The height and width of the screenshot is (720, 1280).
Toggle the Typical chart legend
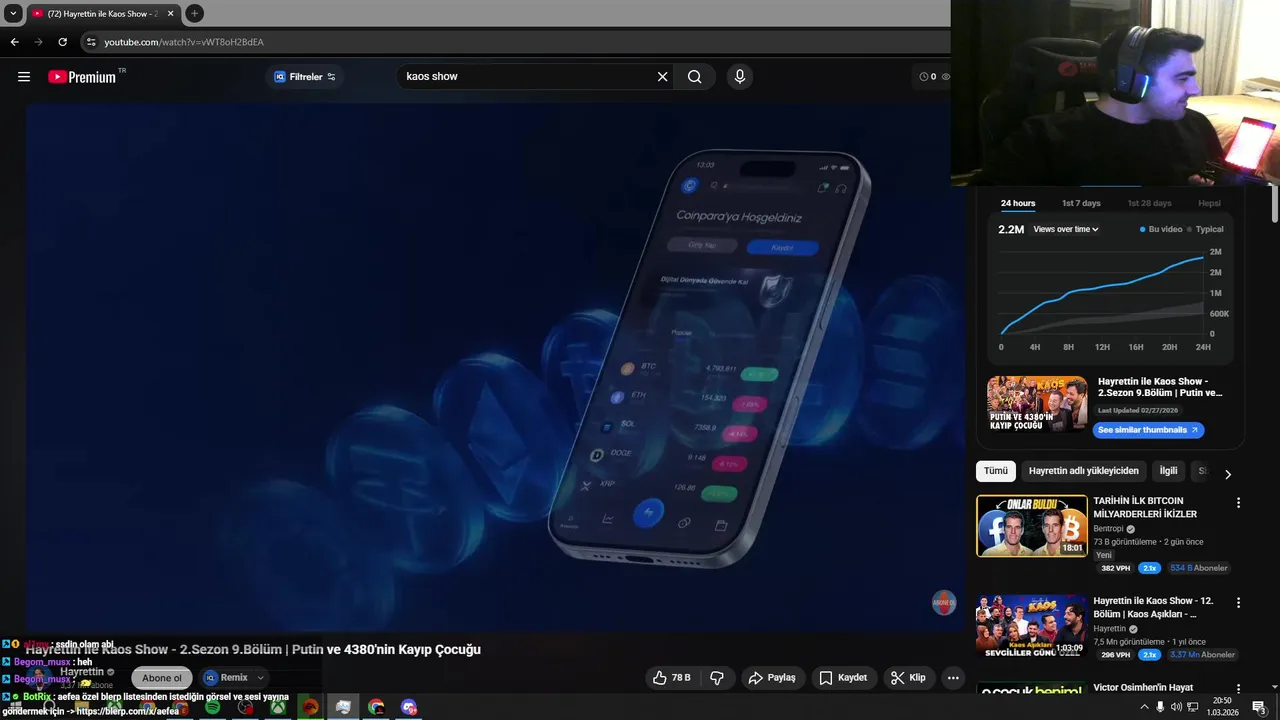[1205, 229]
